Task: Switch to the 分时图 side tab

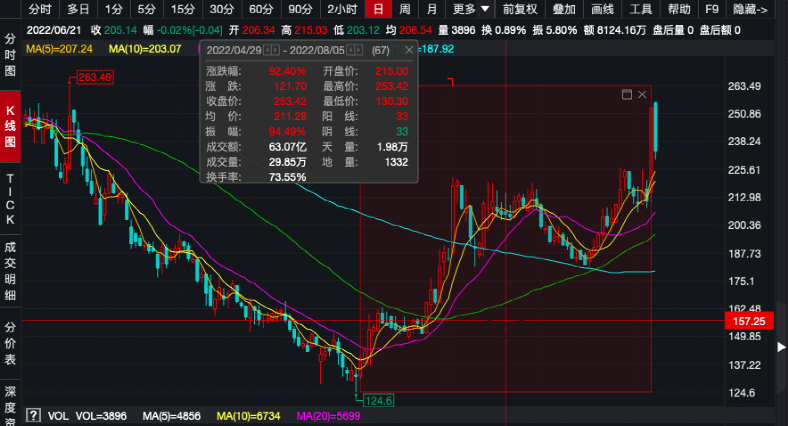Action: coord(10,57)
